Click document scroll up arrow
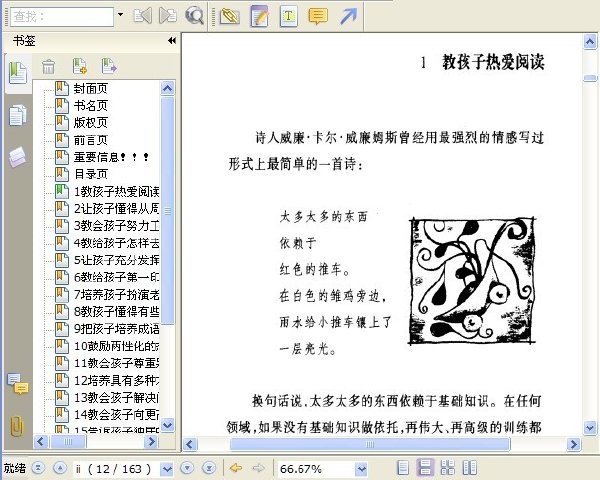 pyautogui.click(x=590, y=41)
